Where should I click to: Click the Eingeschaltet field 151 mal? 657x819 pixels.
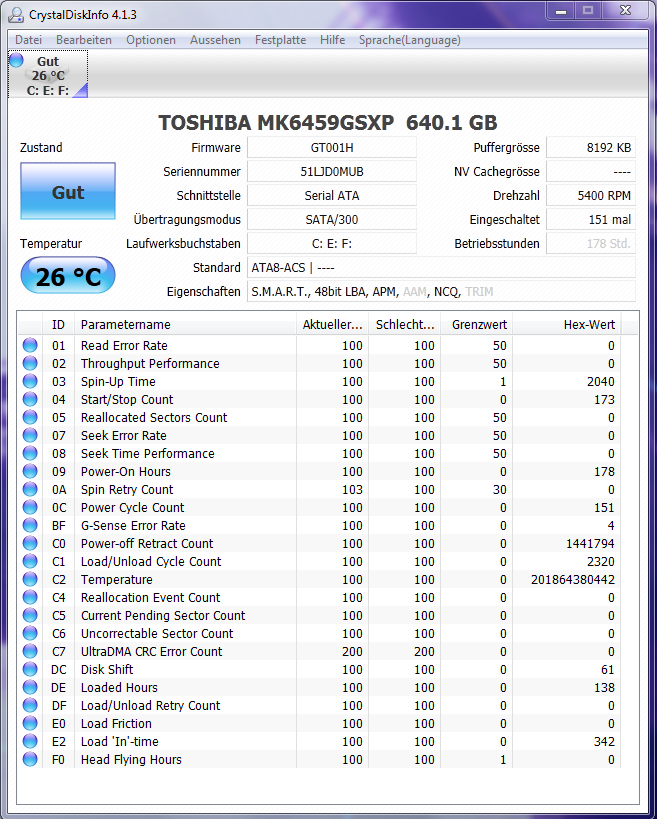click(x=591, y=219)
